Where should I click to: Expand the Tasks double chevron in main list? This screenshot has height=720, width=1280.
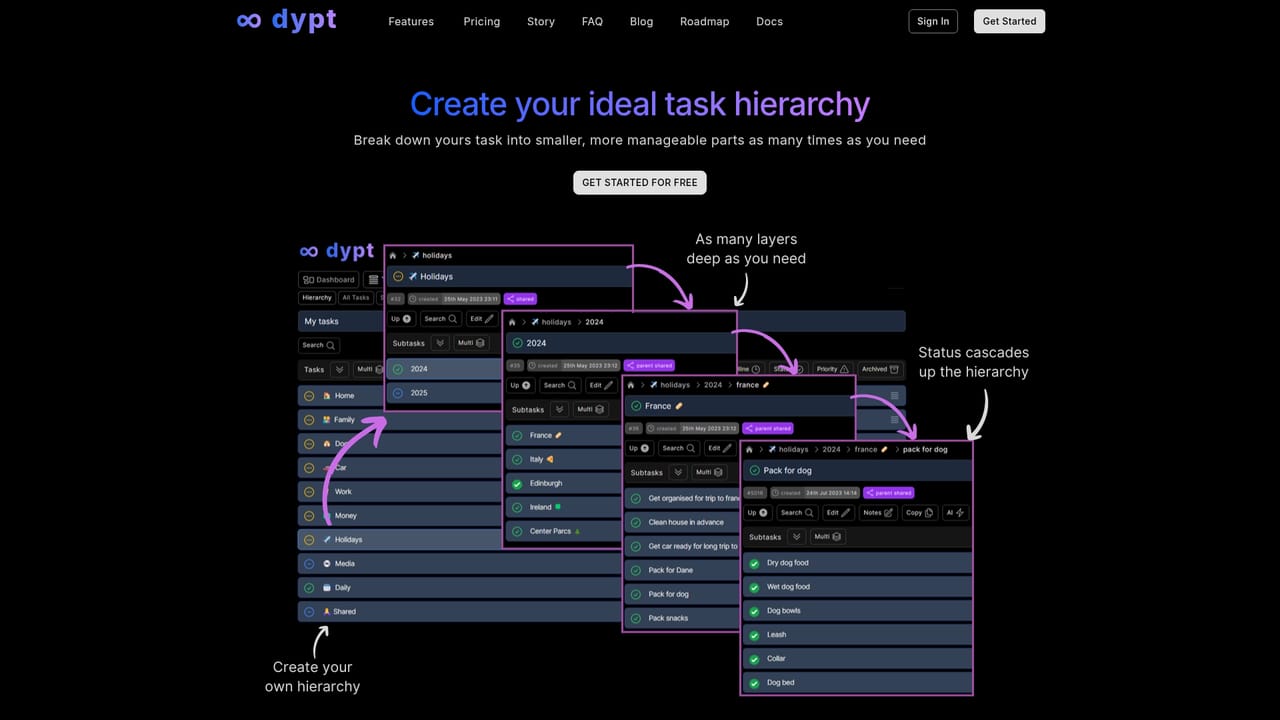tap(340, 369)
